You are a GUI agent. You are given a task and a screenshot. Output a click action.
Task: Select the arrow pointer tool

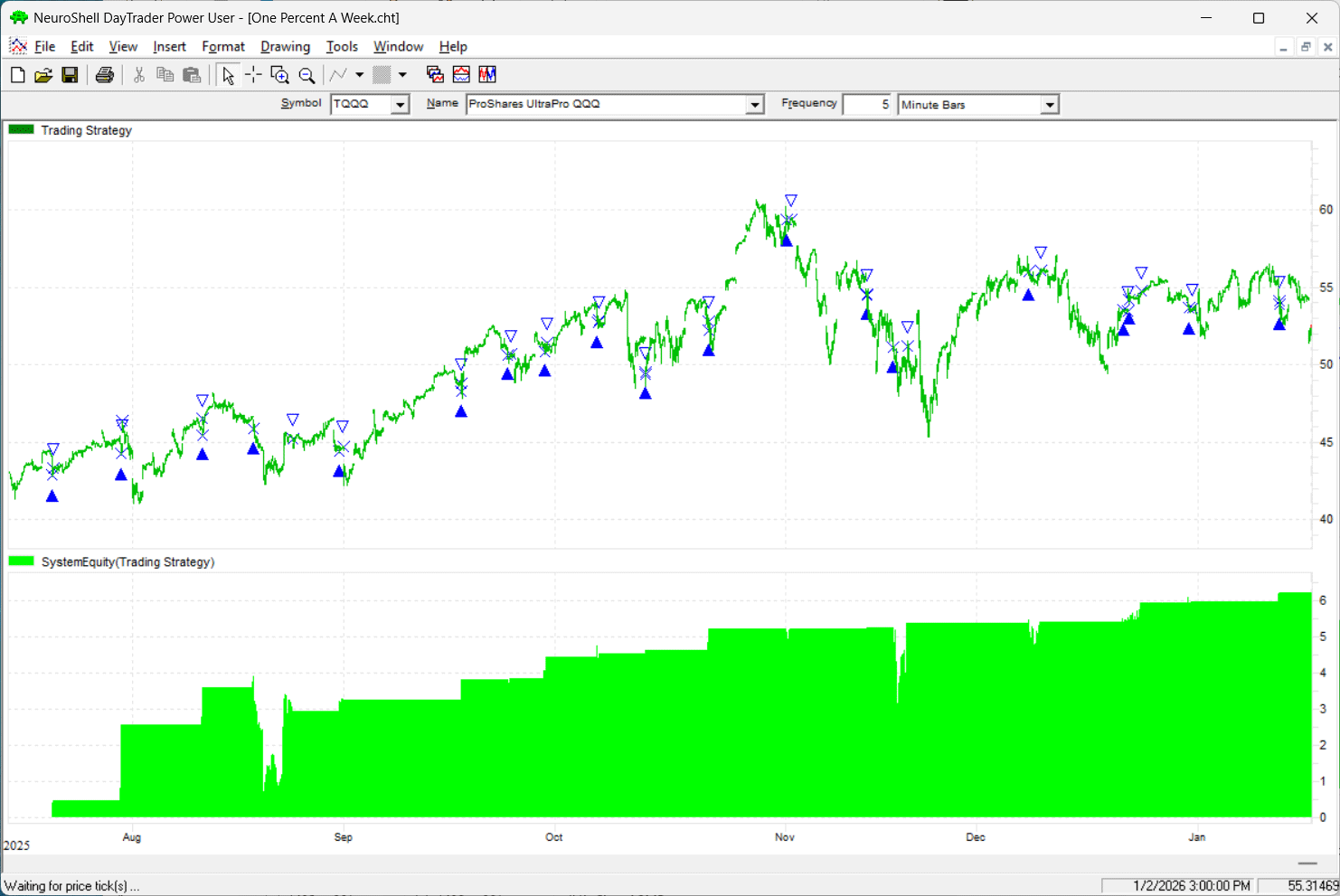pos(228,75)
